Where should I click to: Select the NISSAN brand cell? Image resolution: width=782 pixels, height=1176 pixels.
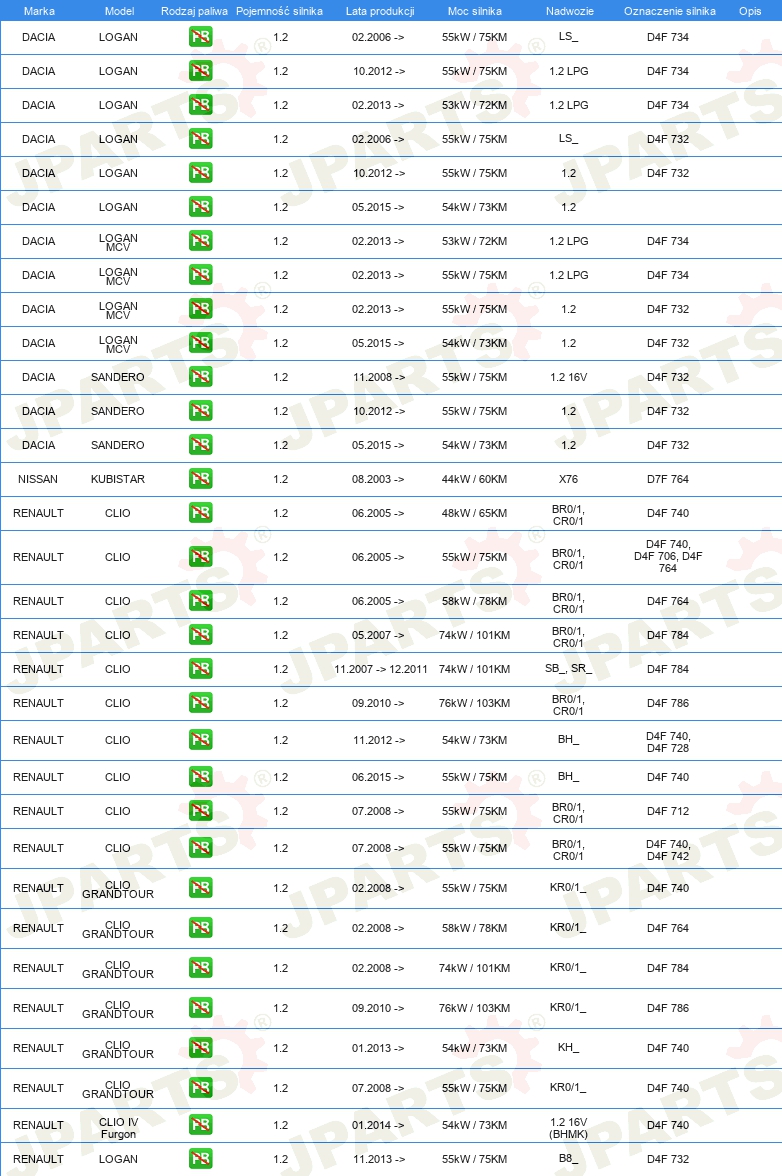click(37, 478)
